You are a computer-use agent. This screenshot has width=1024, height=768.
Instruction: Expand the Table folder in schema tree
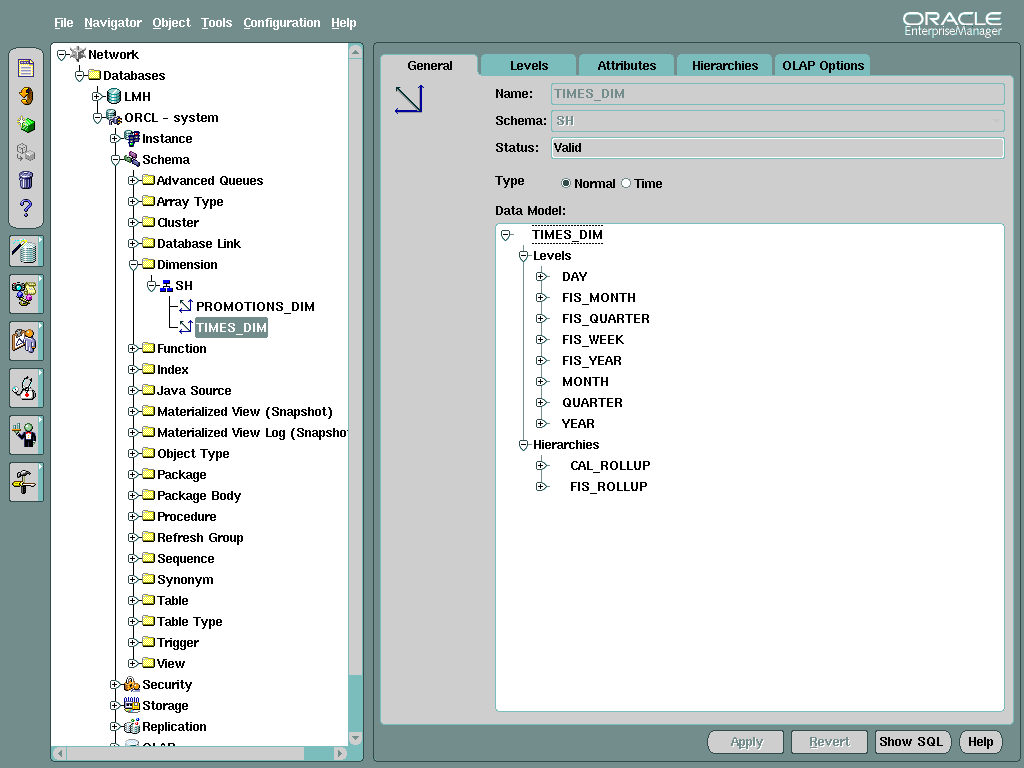(133, 601)
